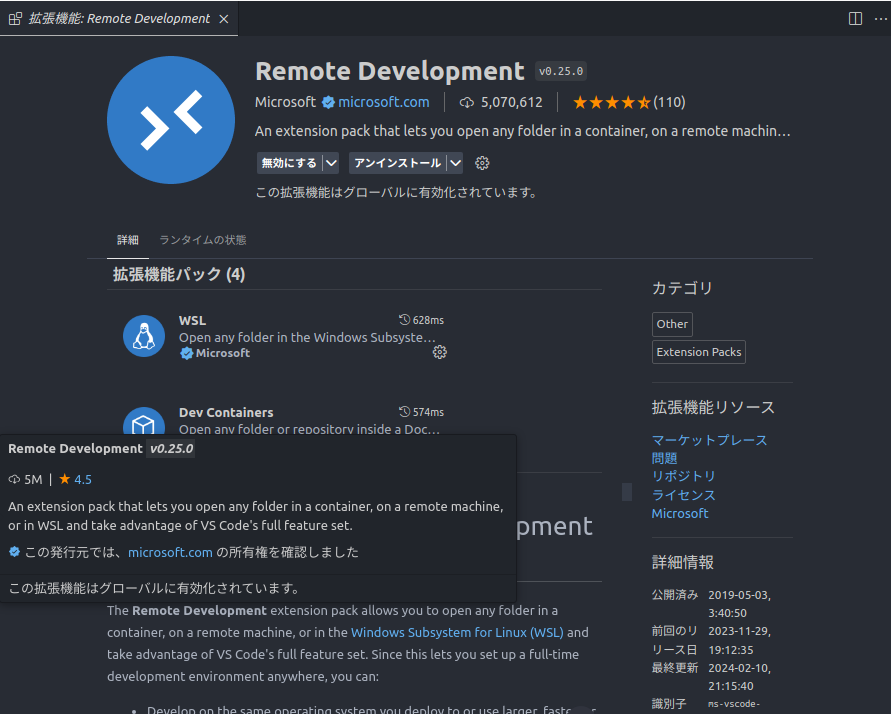This screenshot has width=891, height=714.
Task: Click the Dev Containers 574ms activation time
Action: (421, 412)
